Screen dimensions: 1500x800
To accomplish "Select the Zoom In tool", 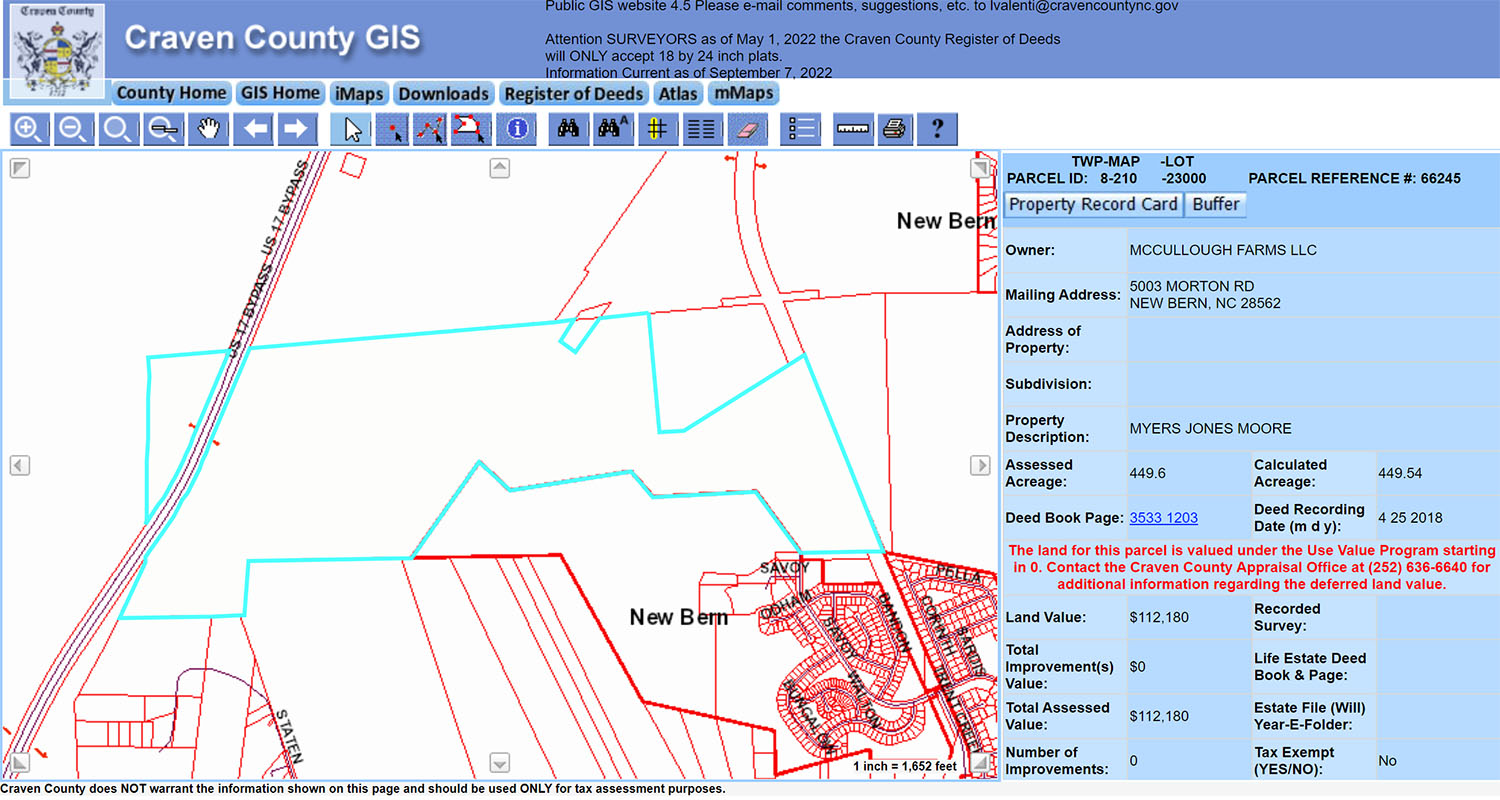I will pos(28,129).
